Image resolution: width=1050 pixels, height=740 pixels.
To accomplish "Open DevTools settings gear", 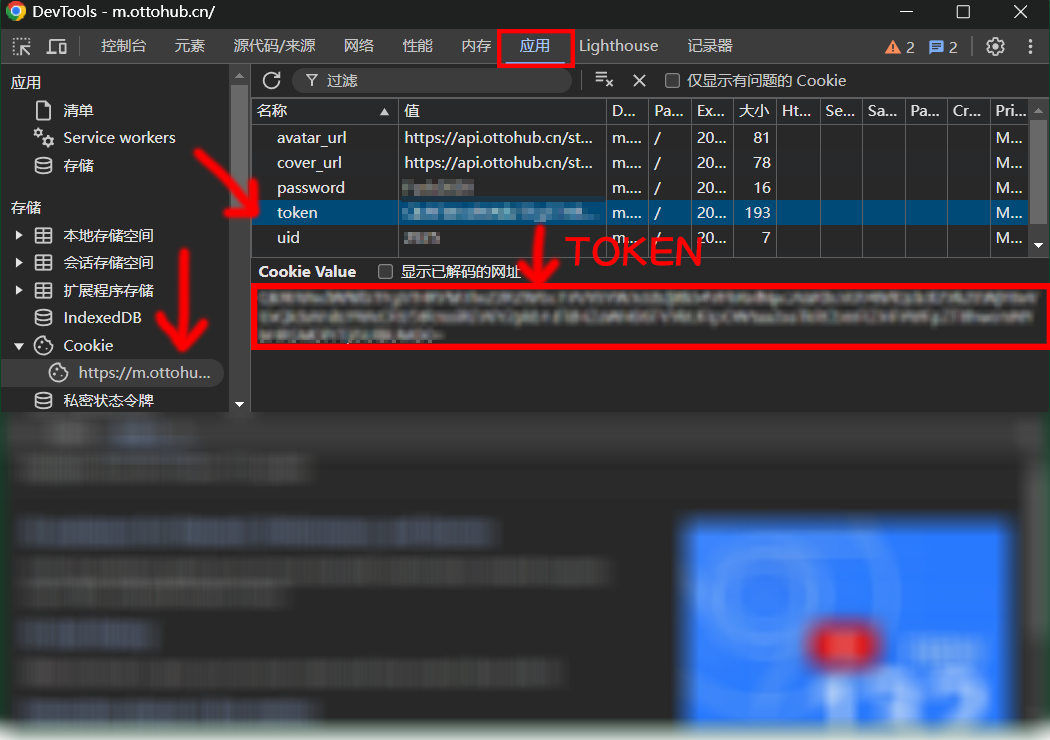I will pyautogui.click(x=995, y=46).
